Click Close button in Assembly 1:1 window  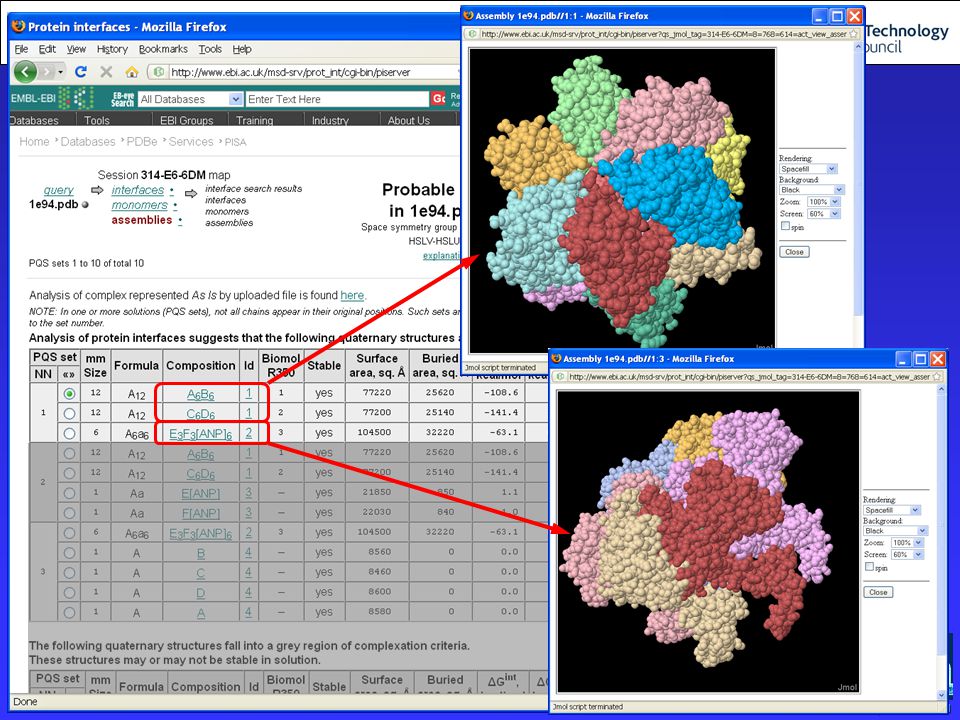tap(794, 252)
